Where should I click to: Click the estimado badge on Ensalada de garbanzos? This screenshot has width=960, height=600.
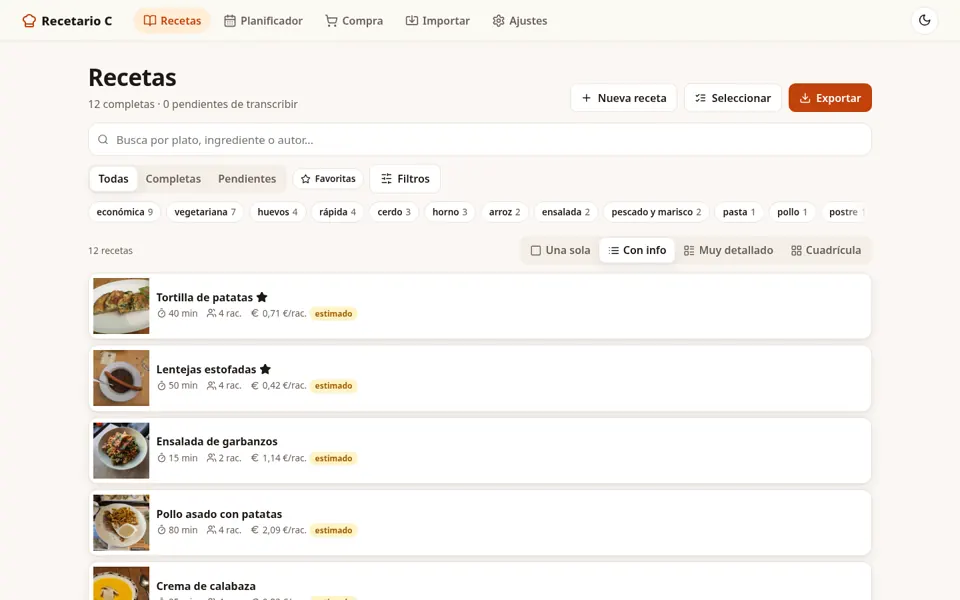coord(334,458)
